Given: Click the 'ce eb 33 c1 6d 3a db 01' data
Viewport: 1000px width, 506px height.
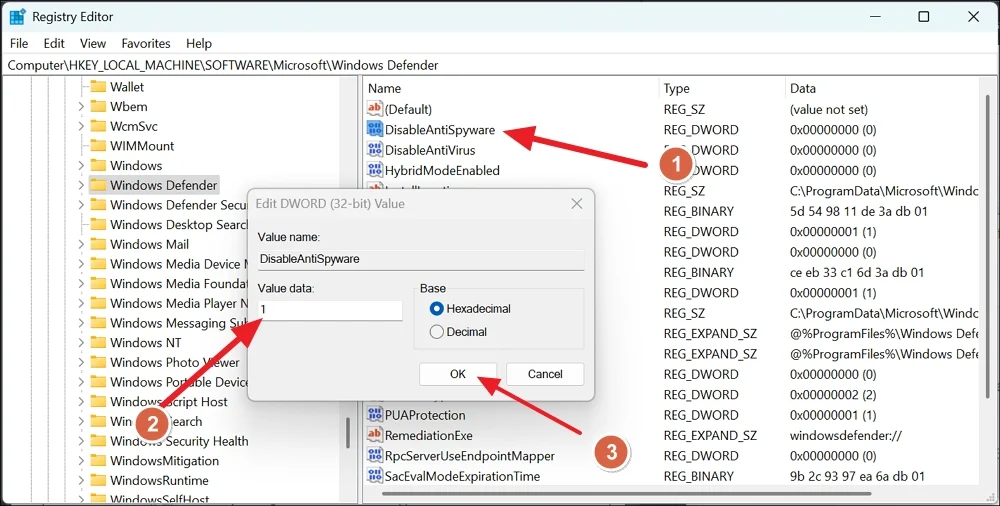Looking at the screenshot, I should tap(857, 272).
